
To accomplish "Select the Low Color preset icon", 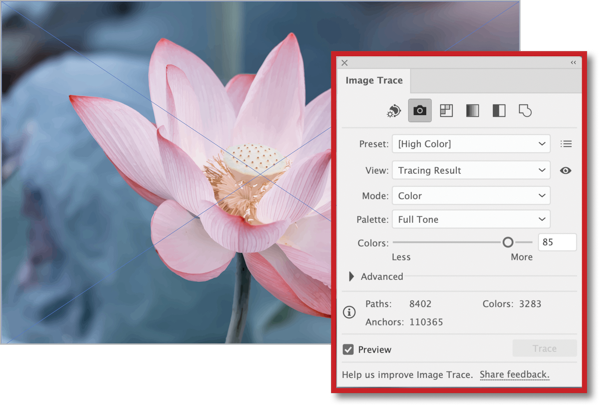I will (x=446, y=111).
